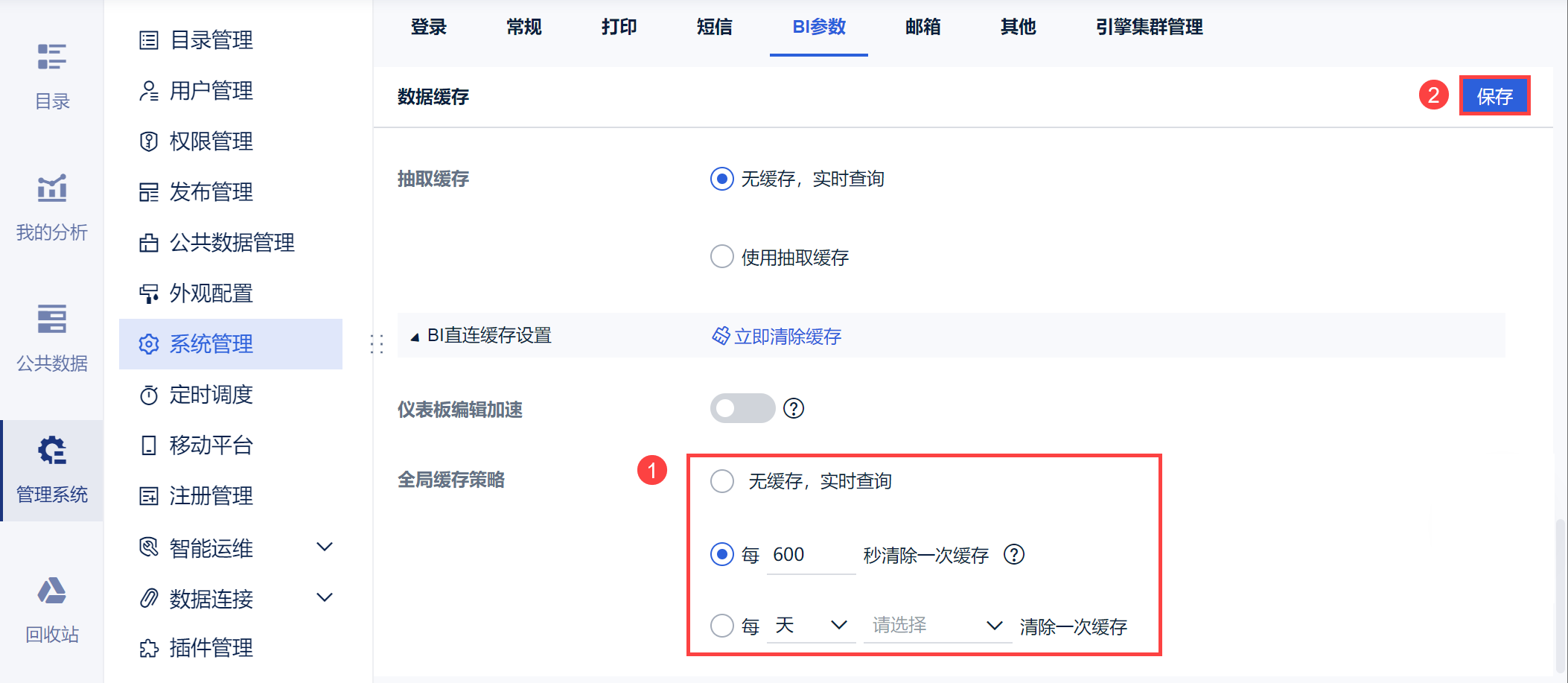Expand the 智能运维 submenu
Viewport: 1568px width, 683px height.
(324, 547)
